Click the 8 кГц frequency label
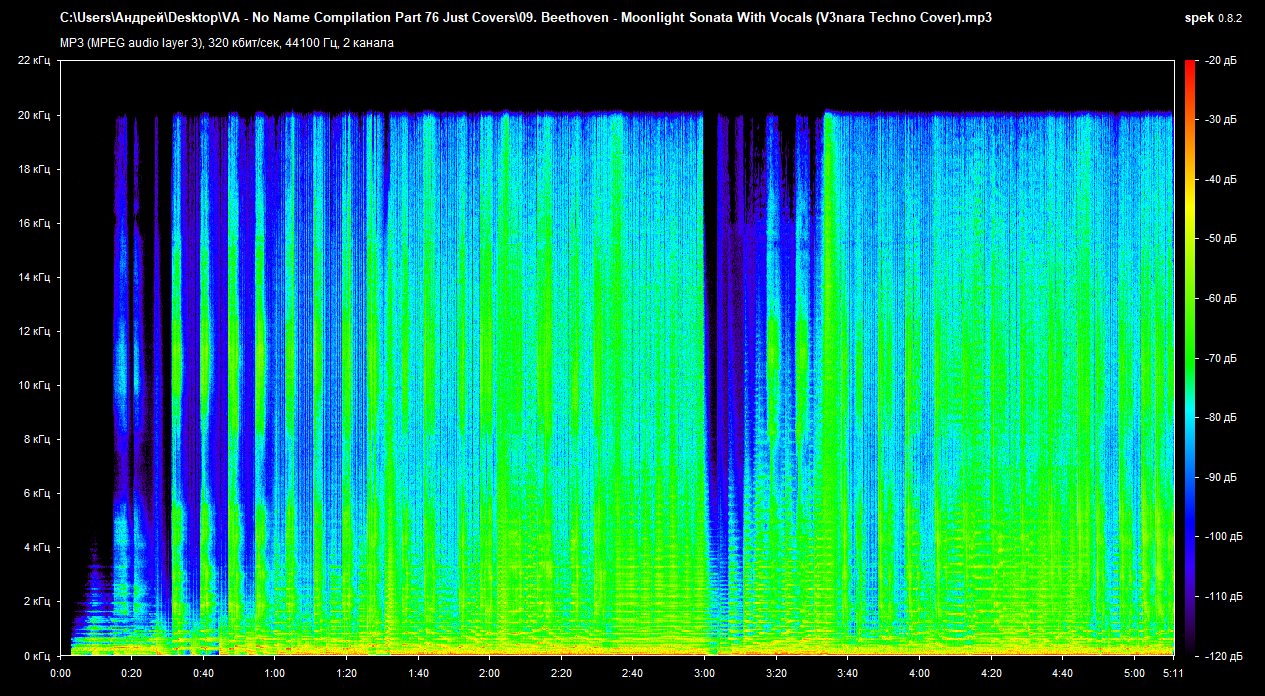The height and width of the screenshot is (696, 1265). (39, 439)
